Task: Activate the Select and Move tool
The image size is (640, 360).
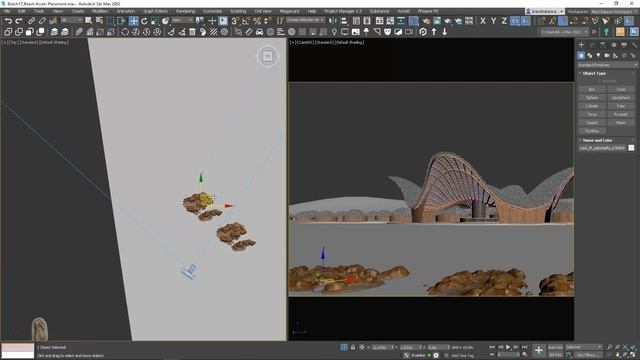Action: click(x=133, y=21)
